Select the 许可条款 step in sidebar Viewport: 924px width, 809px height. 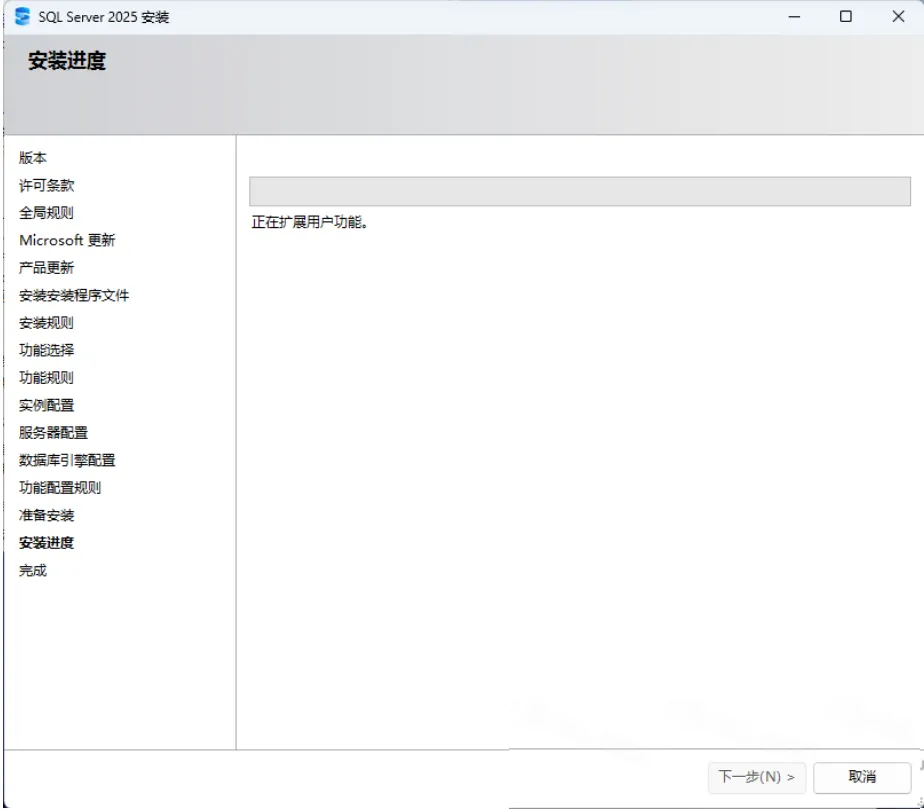coord(47,186)
